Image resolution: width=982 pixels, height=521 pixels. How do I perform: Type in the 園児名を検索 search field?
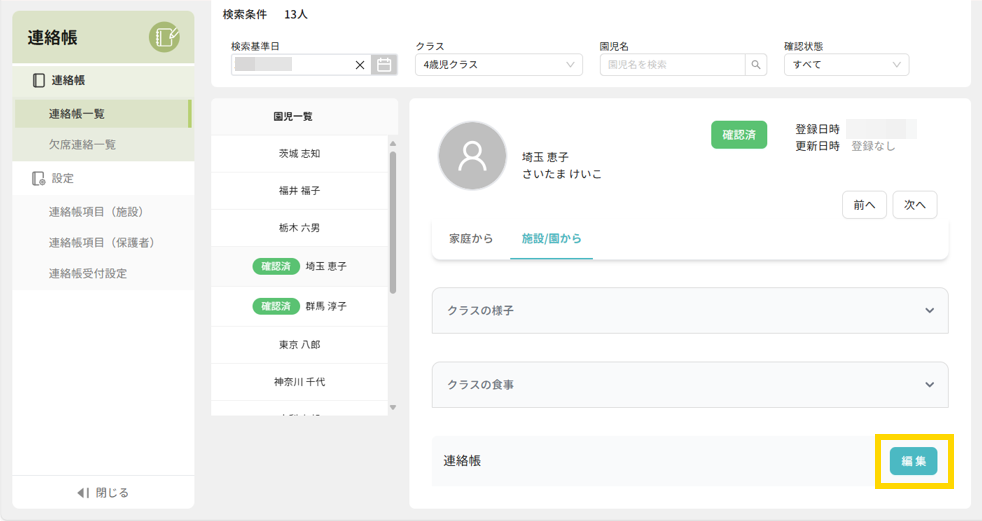(x=672, y=65)
